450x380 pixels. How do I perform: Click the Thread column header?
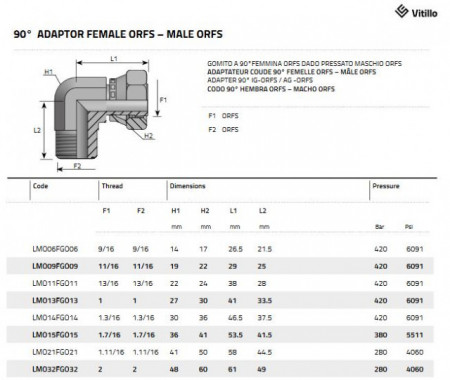tap(112, 186)
